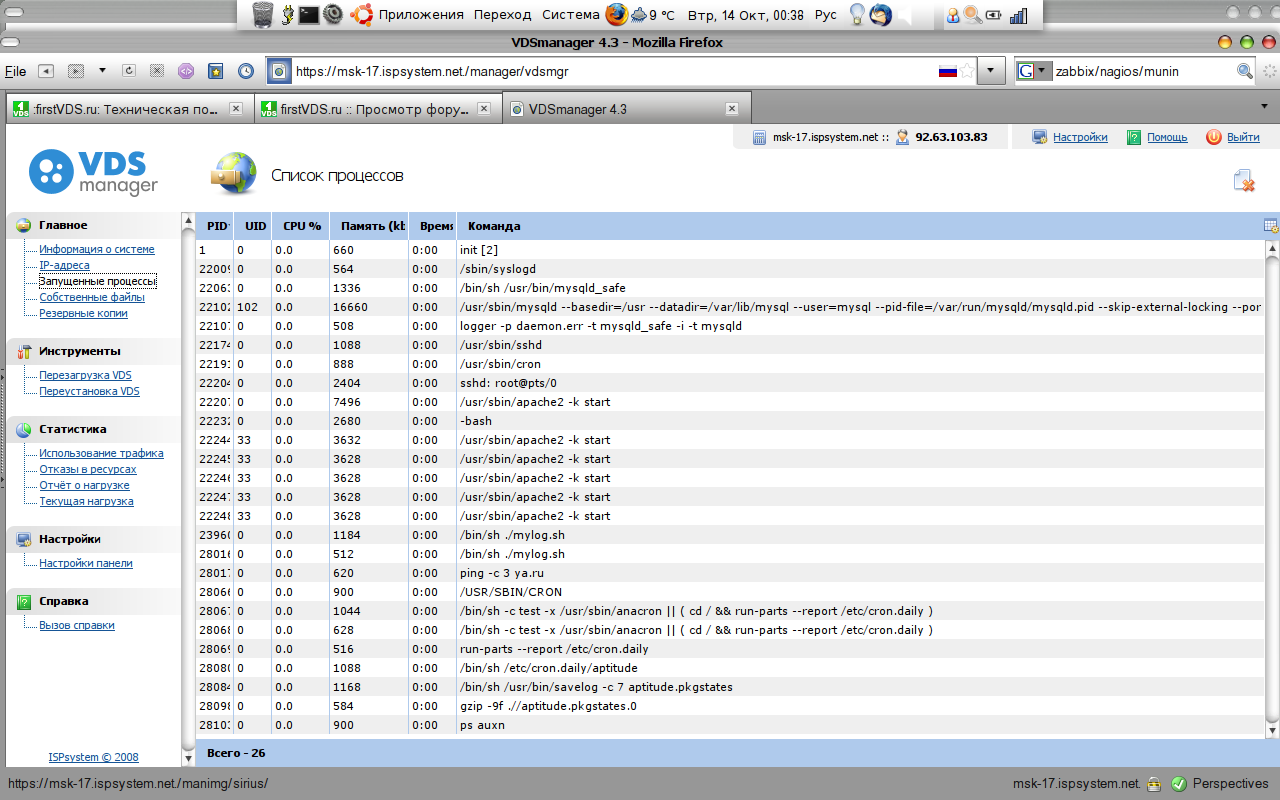The image size is (1280, 800).
Task: Click the Ubuntu logo in the panel
Action: (361, 15)
